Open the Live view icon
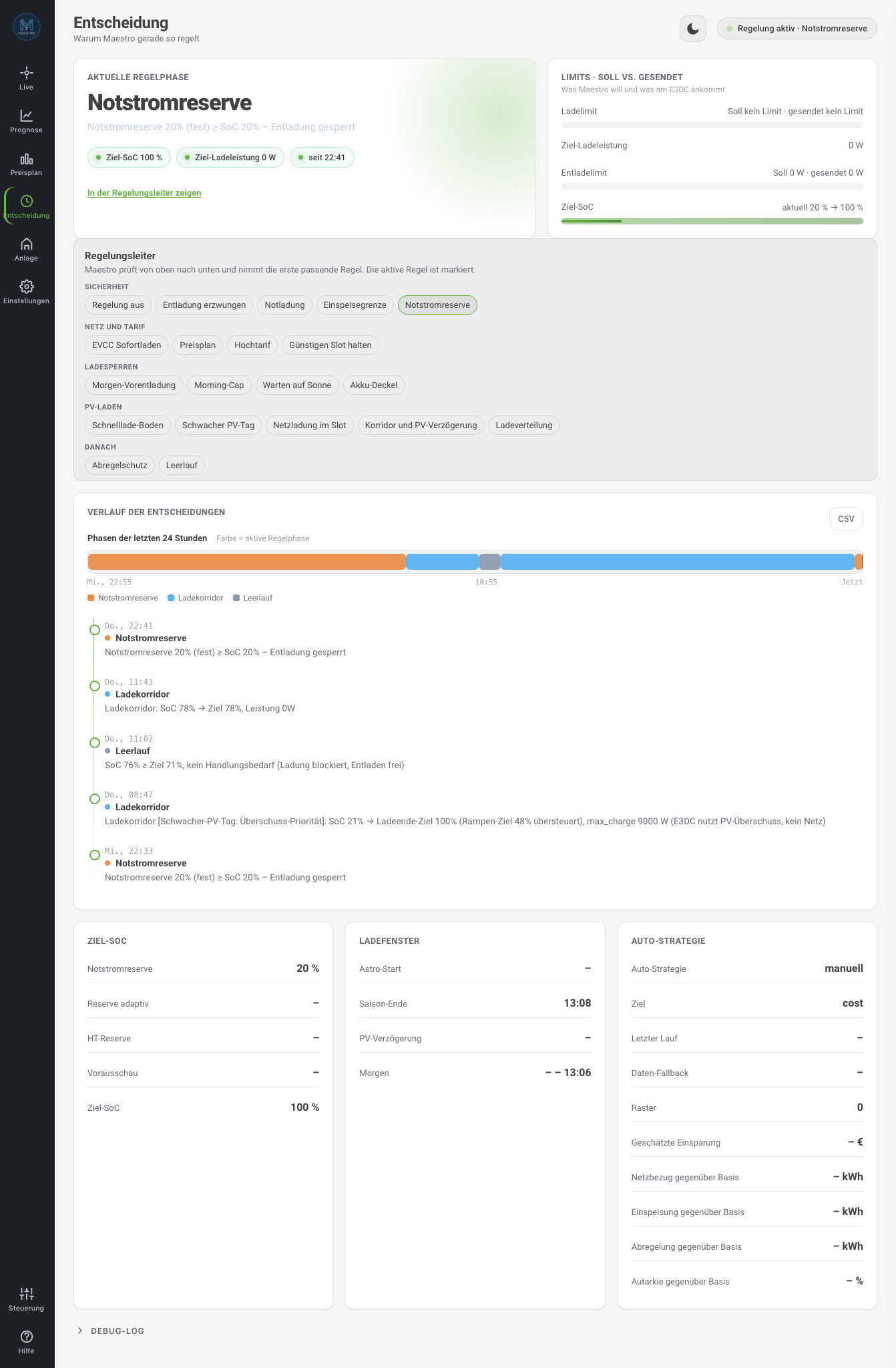The height and width of the screenshot is (1368, 896). pyautogui.click(x=26, y=72)
